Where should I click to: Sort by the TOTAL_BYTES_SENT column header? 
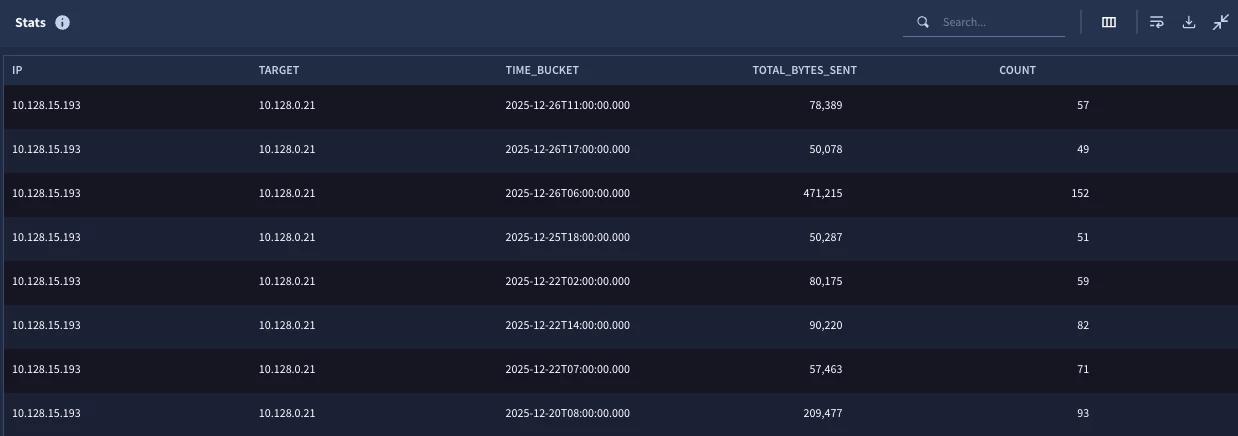(804, 70)
